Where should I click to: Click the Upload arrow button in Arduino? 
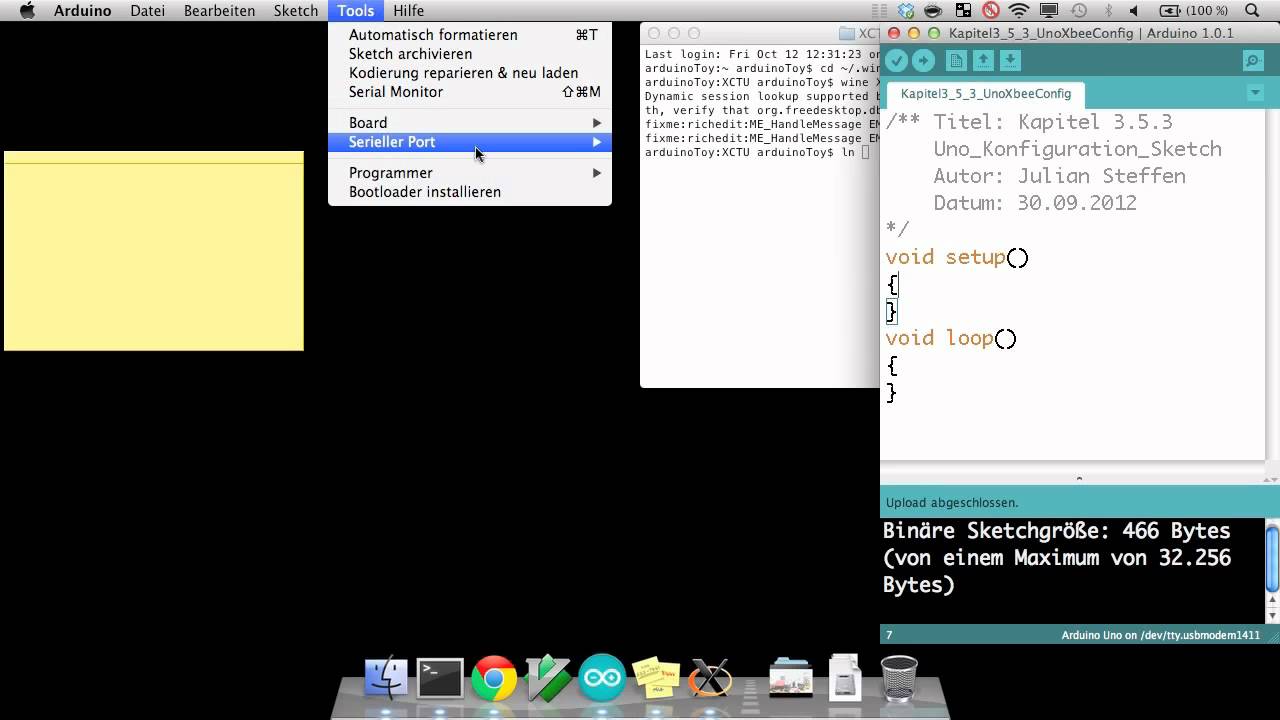pos(923,61)
